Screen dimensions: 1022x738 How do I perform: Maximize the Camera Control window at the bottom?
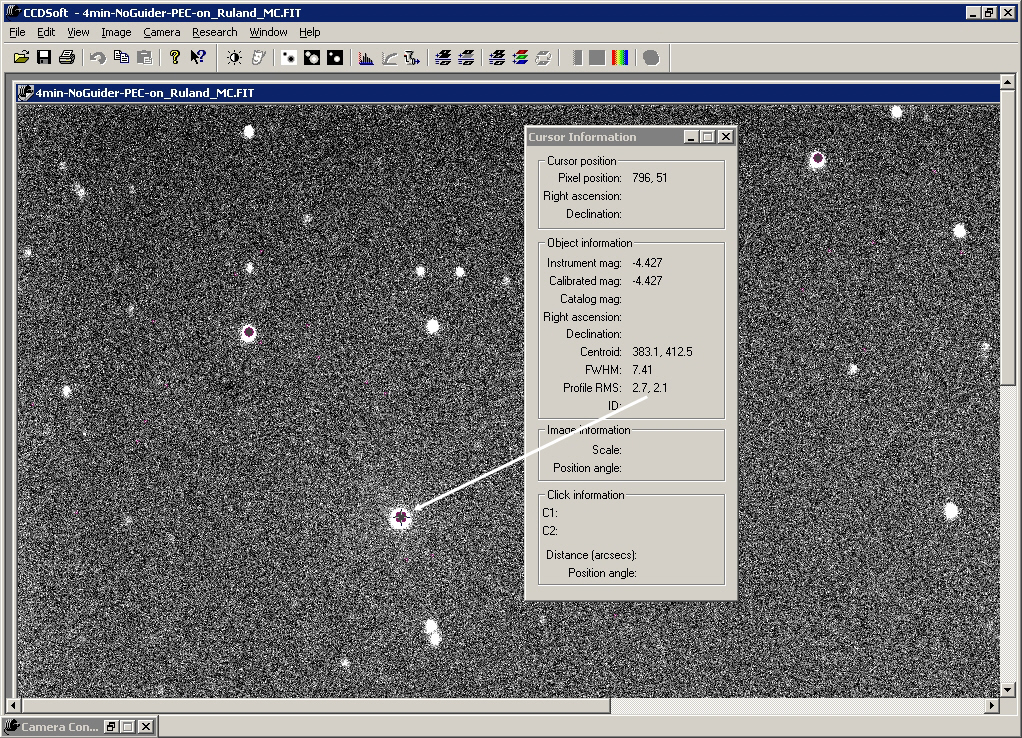pos(128,726)
